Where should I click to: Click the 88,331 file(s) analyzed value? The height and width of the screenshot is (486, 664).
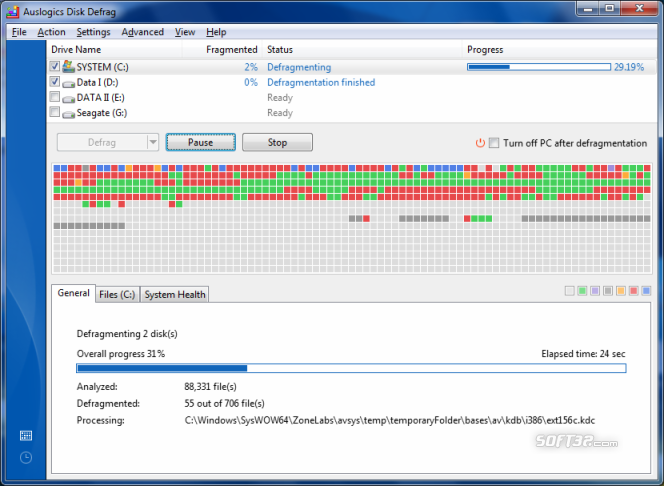pyautogui.click(x=210, y=387)
